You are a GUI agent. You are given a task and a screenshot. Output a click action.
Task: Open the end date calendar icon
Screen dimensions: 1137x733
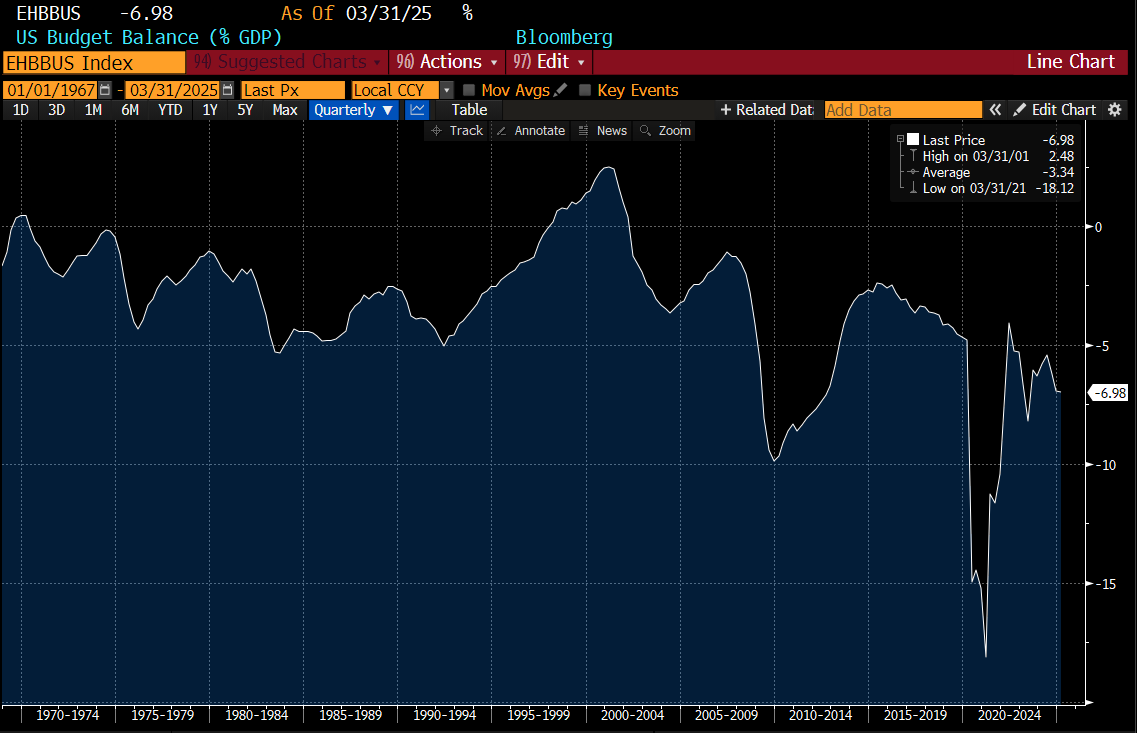pyautogui.click(x=228, y=90)
